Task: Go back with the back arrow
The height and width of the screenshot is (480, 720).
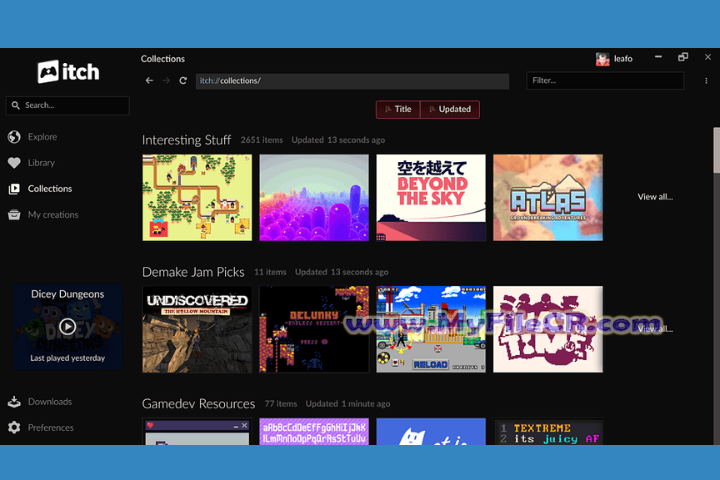Action: pyautogui.click(x=149, y=80)
